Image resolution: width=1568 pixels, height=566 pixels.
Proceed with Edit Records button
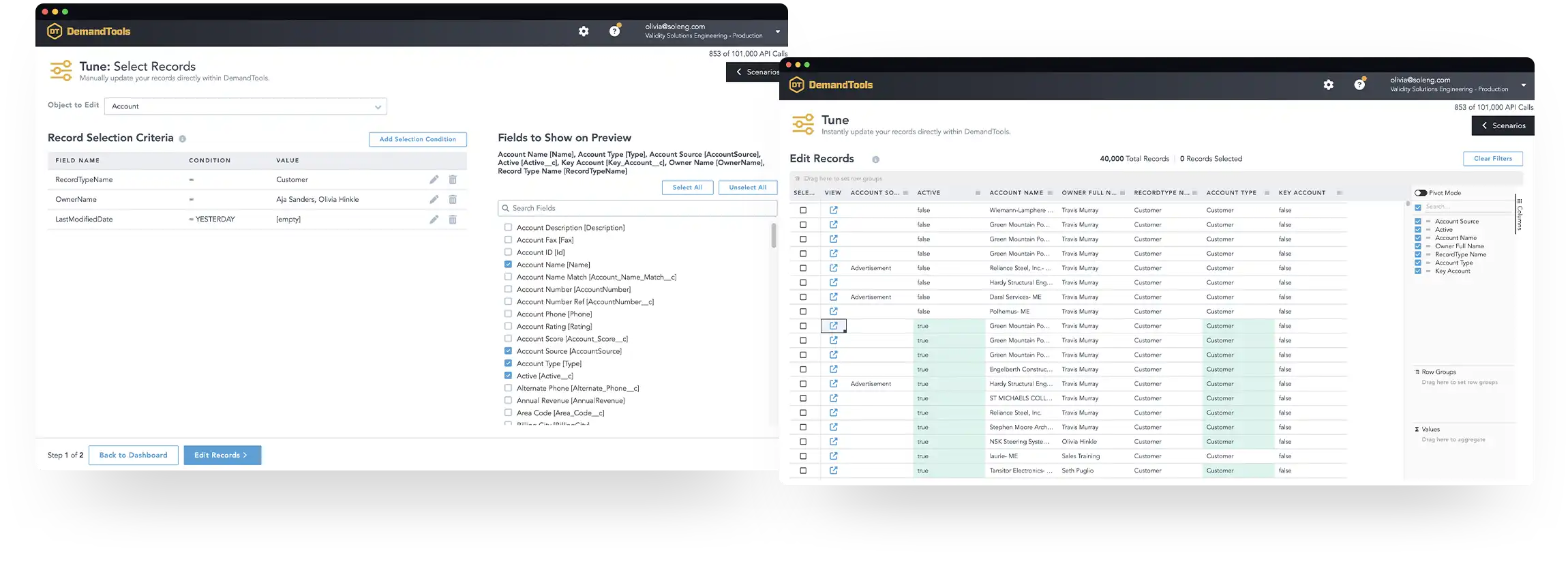pyautogui.click(x=222, y=455)
